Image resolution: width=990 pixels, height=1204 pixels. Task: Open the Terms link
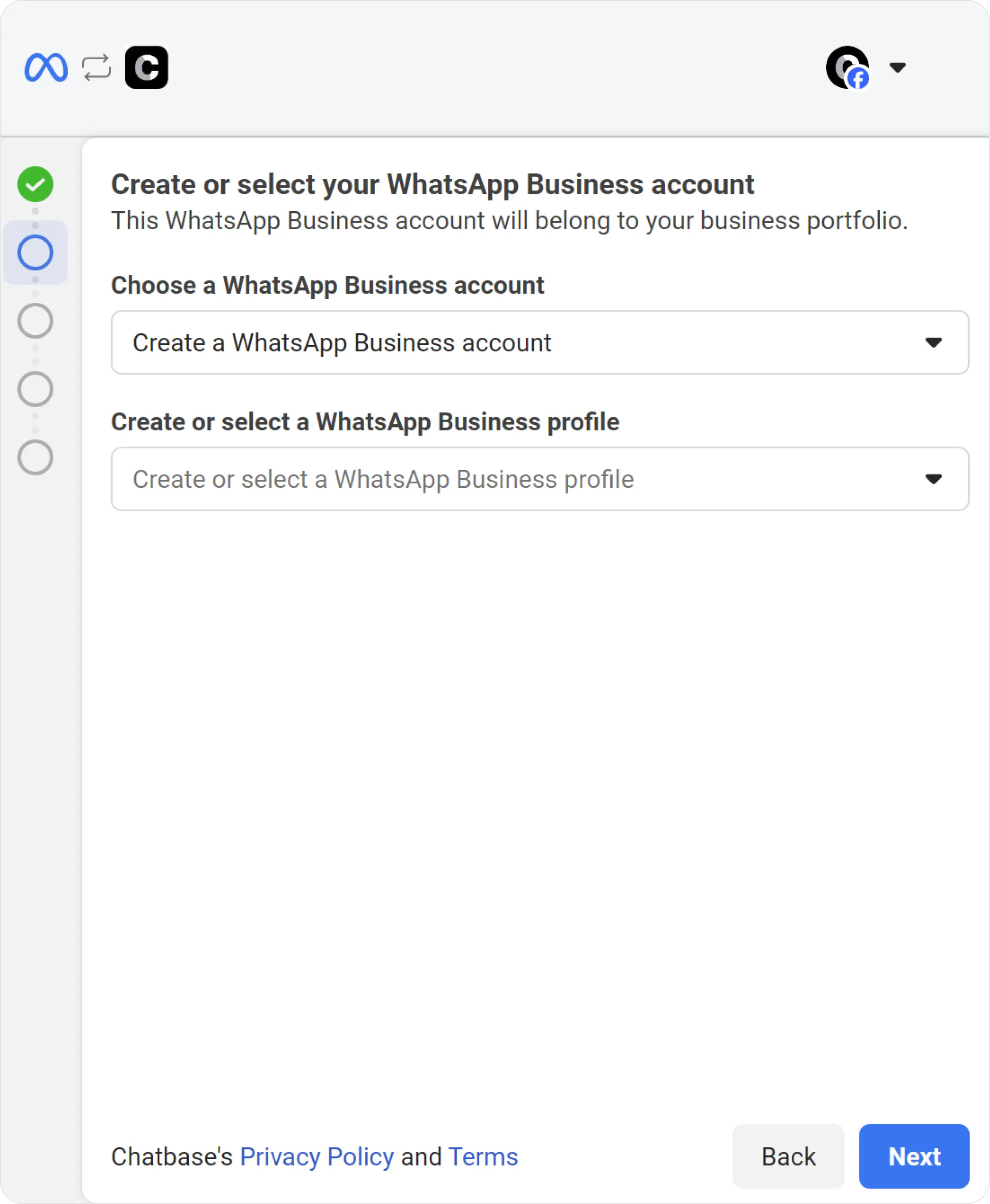tap(483, 1157)
